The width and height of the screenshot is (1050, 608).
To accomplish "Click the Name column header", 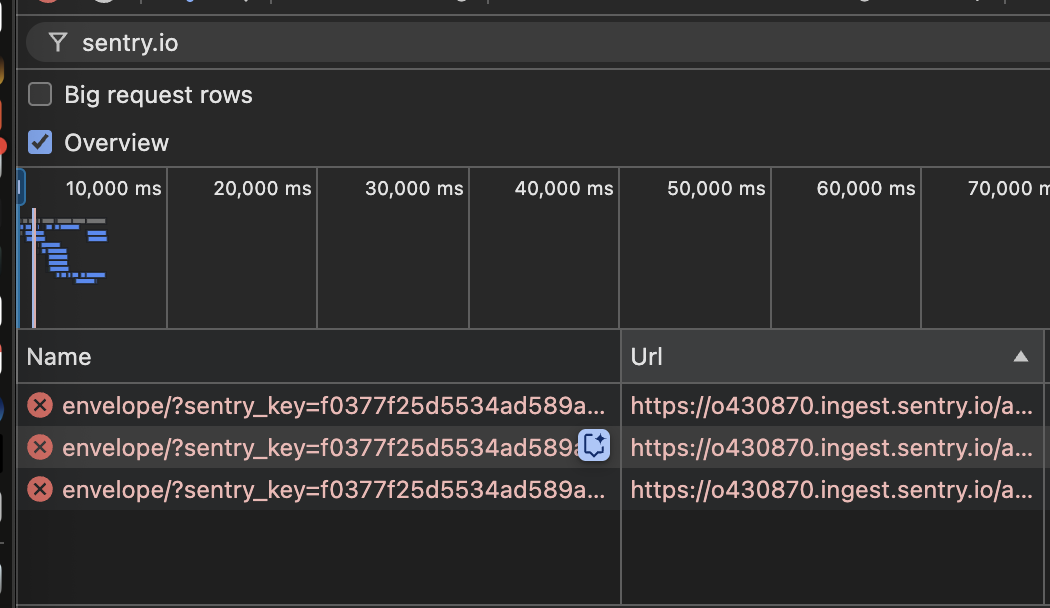I will tap(319, 356).
